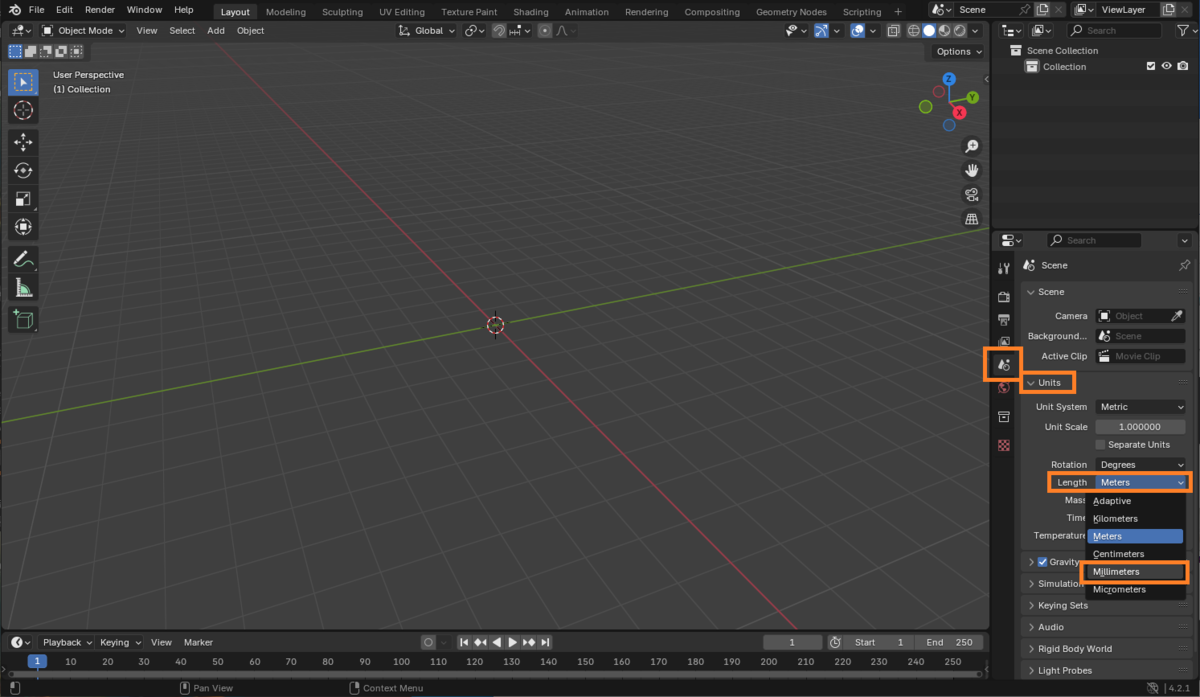Disable Collection in renders camera icon
The height and width of the screenshot is (697, 1200).
pyautogui.click(x=1183, y=67)
